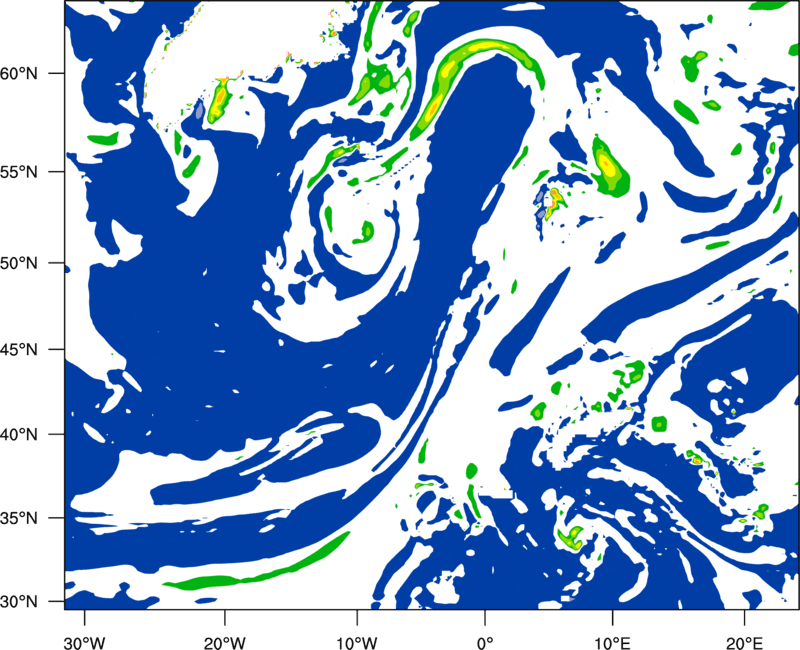Click the 30°W longitude label
The image size is (800, 650).
click(x=84, y=642)
